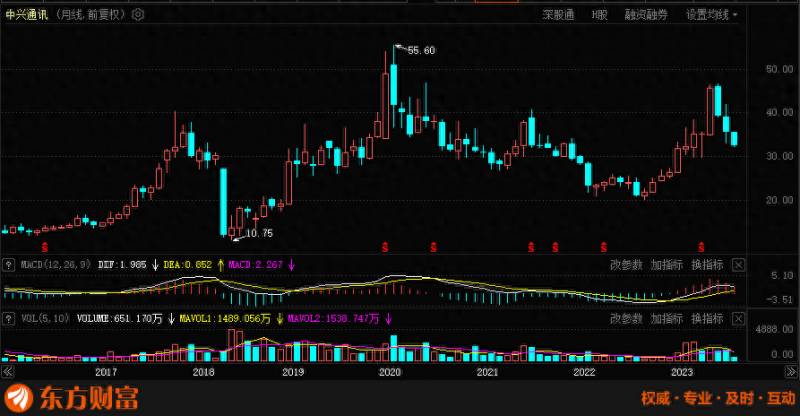
Task: Click the 2021 year label on time axis
Action: point(487,372)
